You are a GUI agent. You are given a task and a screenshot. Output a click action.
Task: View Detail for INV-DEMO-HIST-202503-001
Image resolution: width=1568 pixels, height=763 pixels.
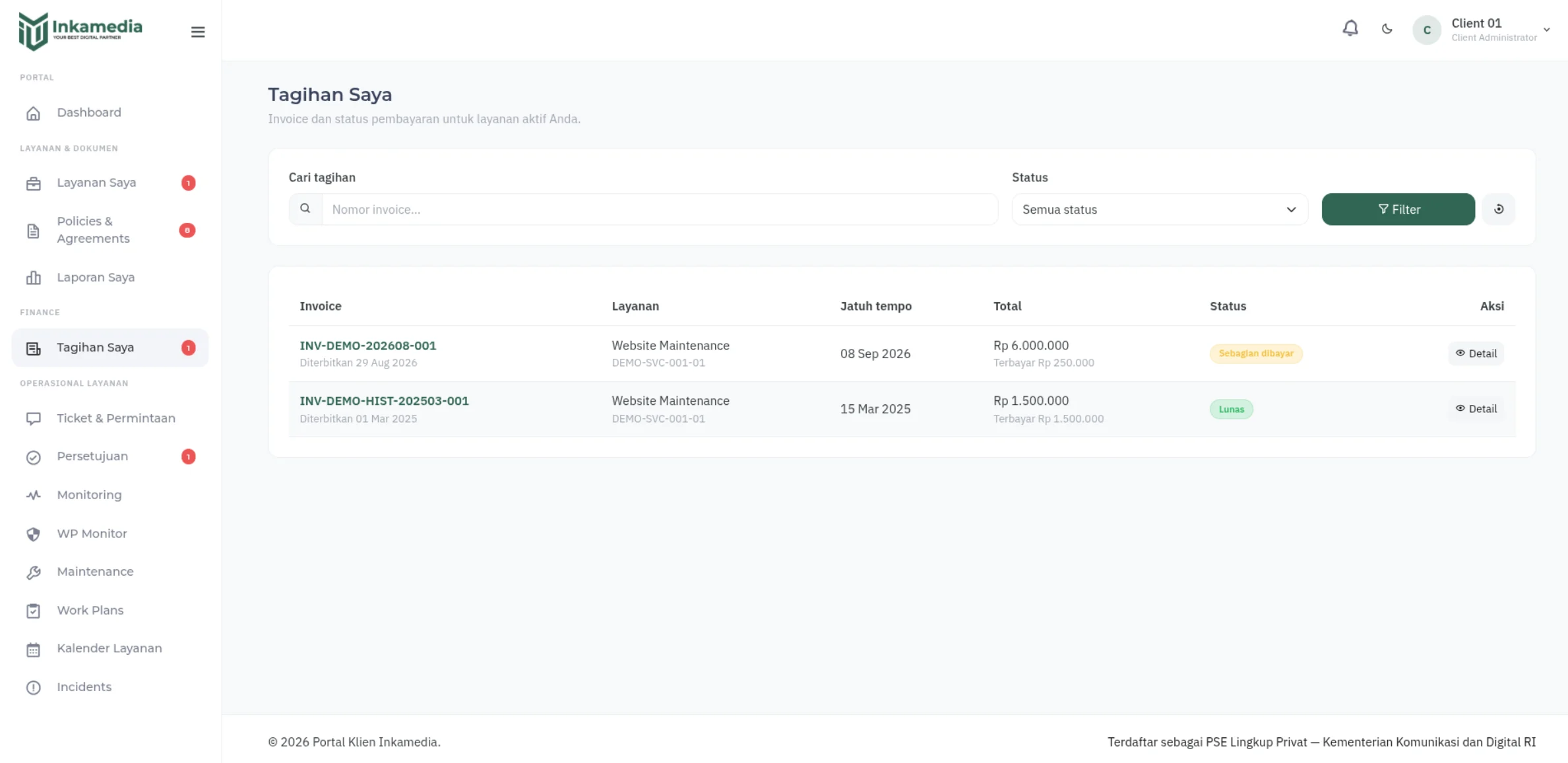click(1476, 409)
